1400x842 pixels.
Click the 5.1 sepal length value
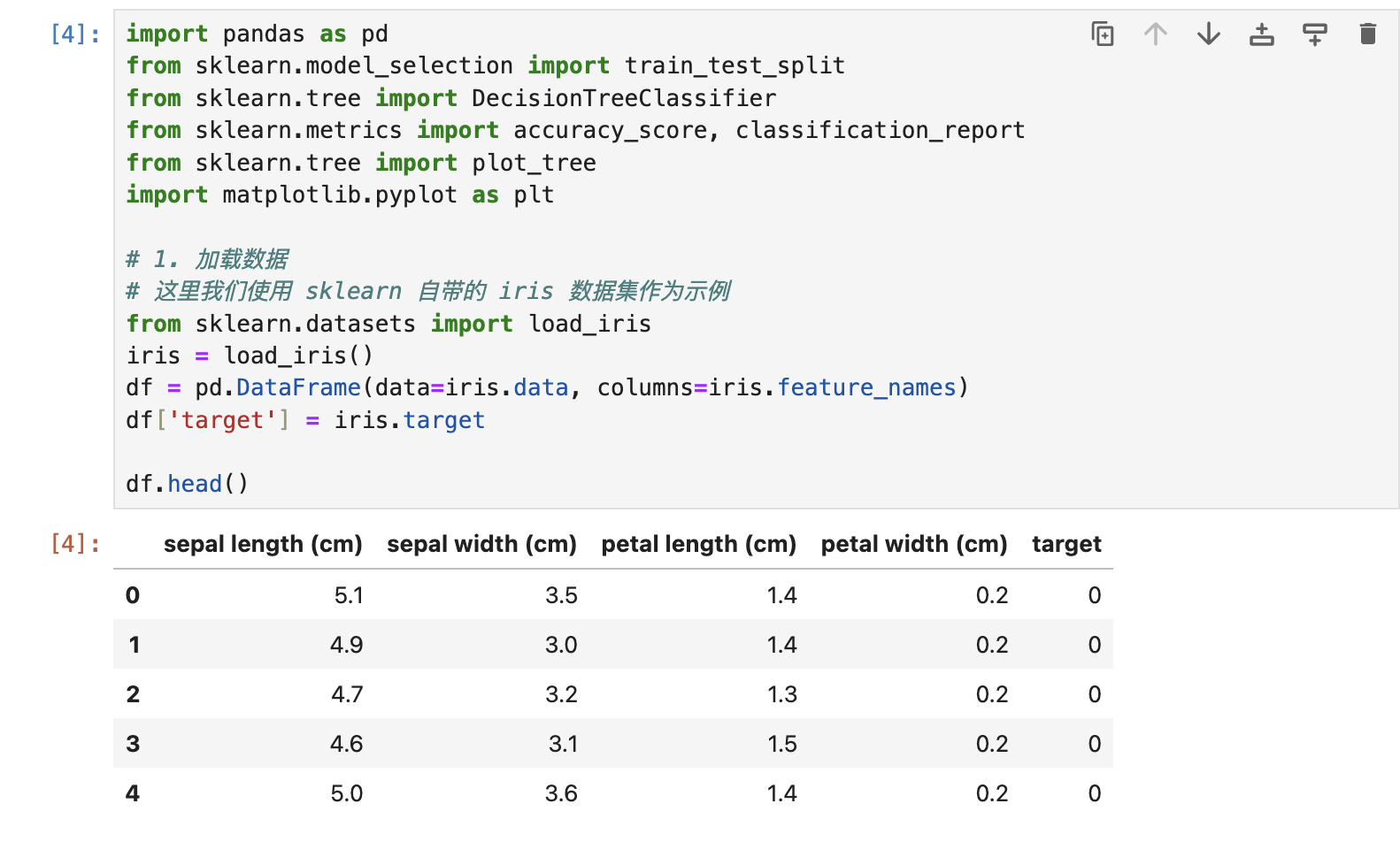(349, 595)
